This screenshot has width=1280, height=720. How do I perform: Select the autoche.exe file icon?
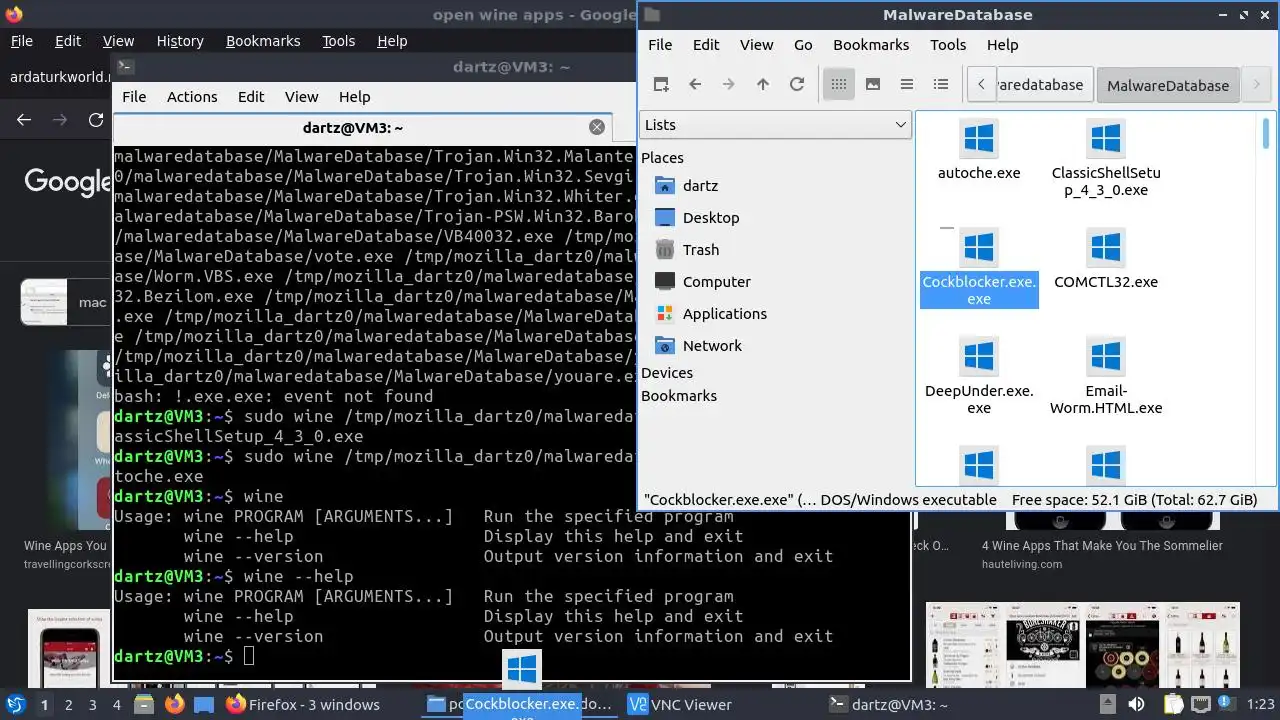(x=979, y=138)
